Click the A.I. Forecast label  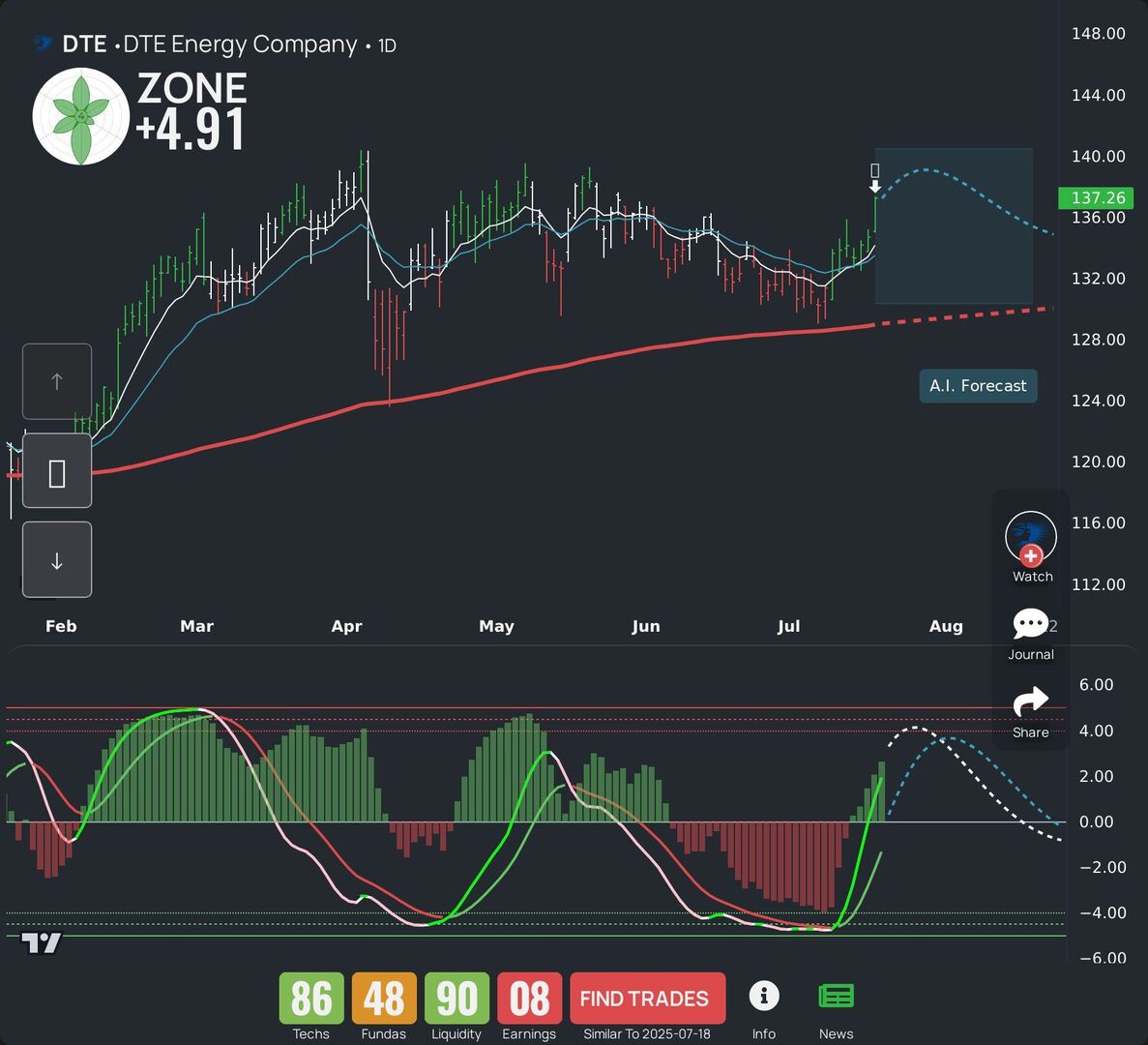pyautogui.click(x=978, y=386)
